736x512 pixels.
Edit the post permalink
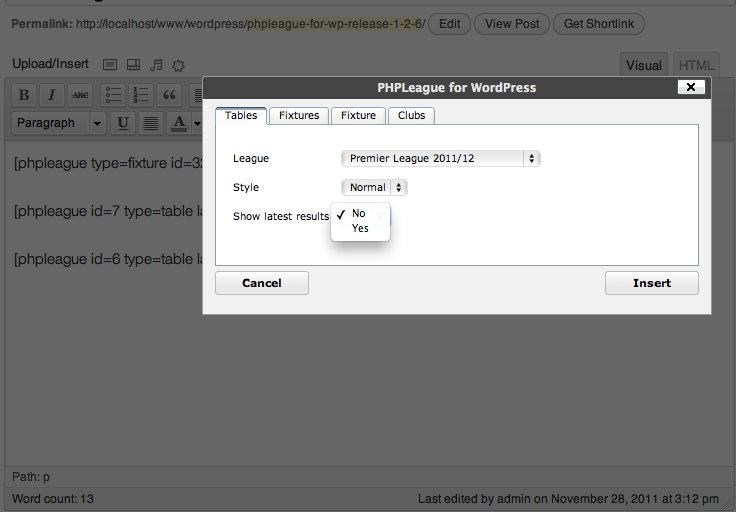pyautogui.click(x=449, y=24)
